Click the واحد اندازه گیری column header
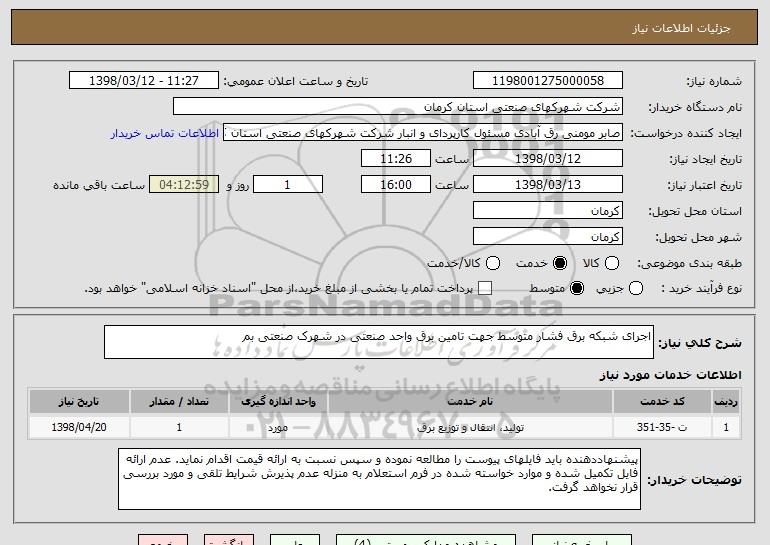The image size is (770, 545). pos(278,402)
